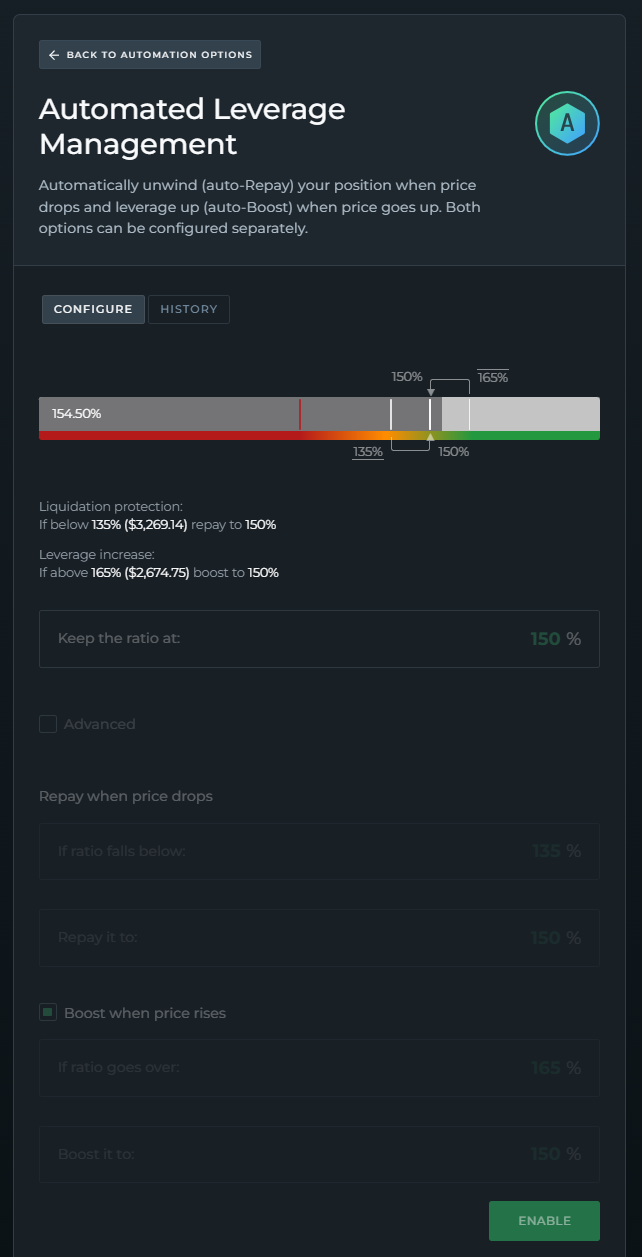The height and width of the screenshot is (1257, 642).
Task: Click the 165% label above the ratio bar
Action: (492, 377)
